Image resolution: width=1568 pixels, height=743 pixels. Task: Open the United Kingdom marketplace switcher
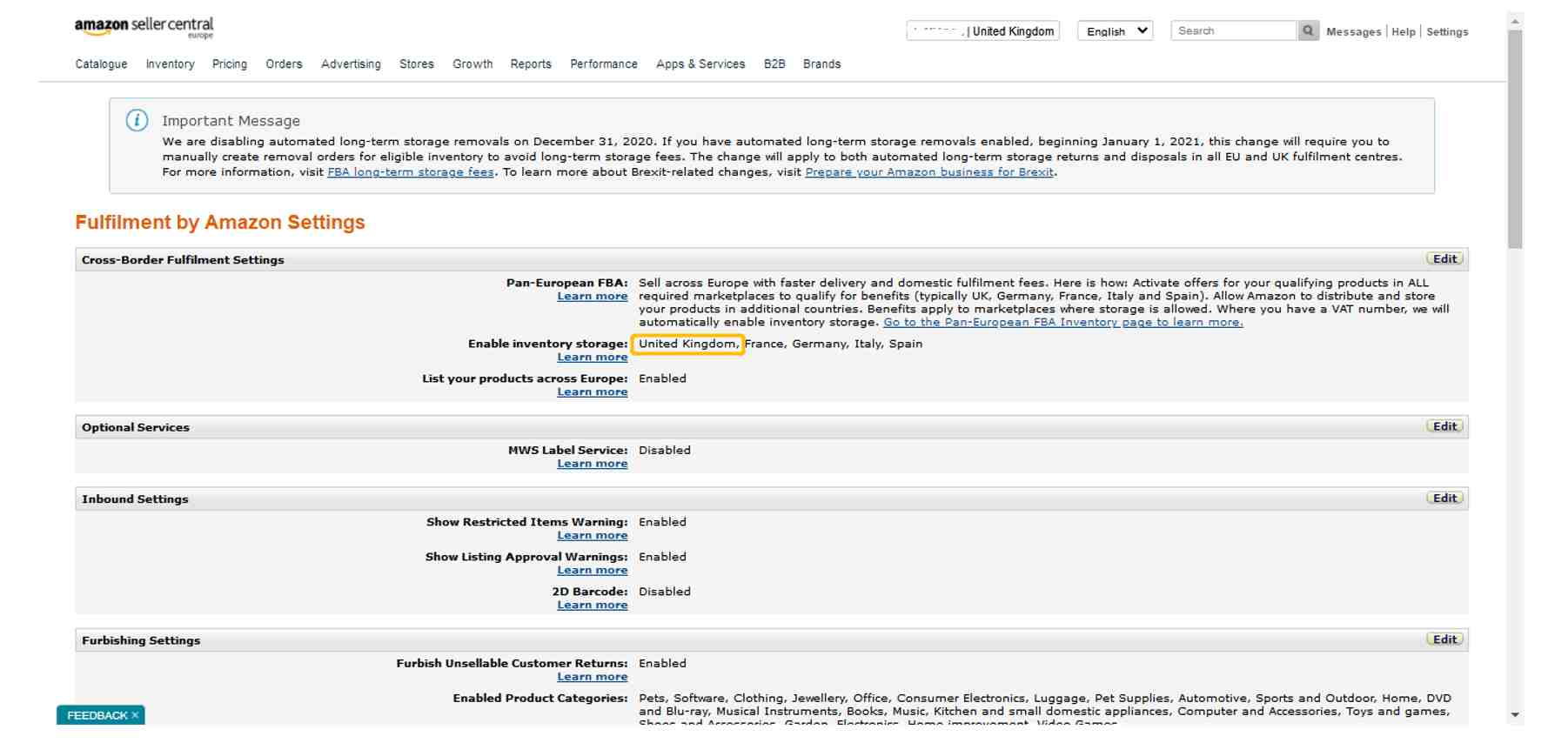point(983,31)
